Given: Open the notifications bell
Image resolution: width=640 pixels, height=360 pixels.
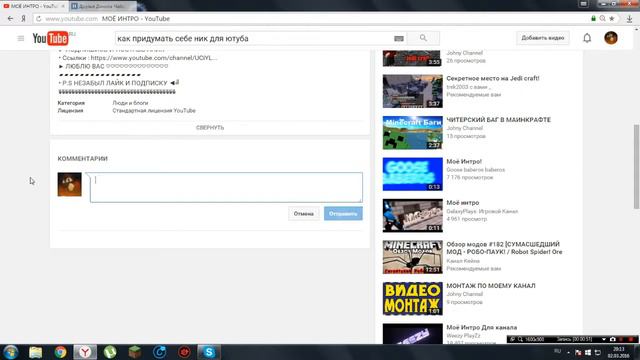Looking at the screenshot, I should click(x=587, y=38).
